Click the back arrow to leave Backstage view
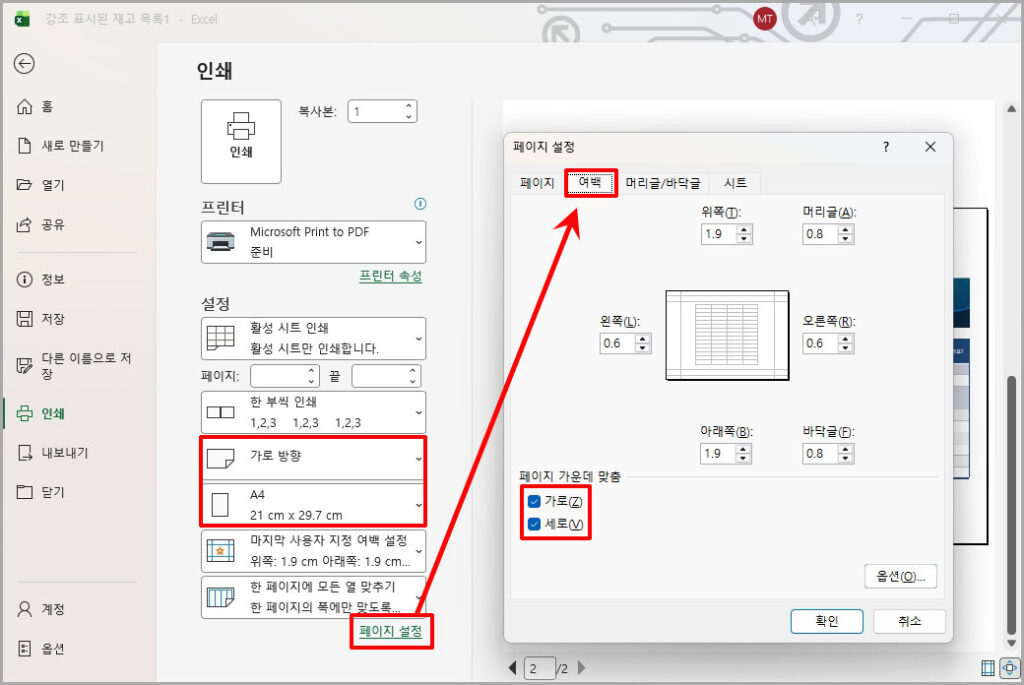Image resolution: width=1024 pixels, height=685 pixels. pos(24,64)
